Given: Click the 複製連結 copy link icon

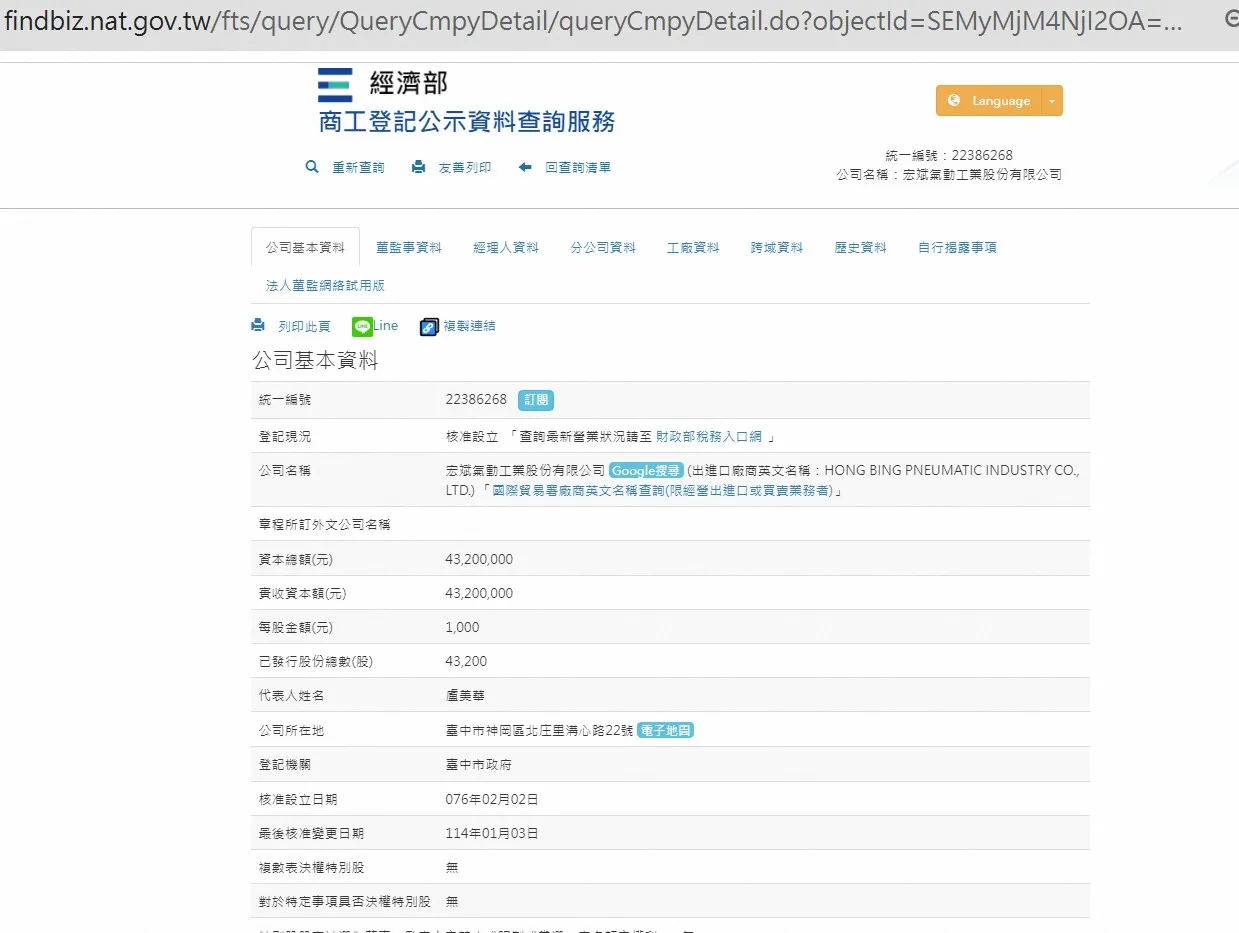Looking at the screenshot, I should (x=429, y=326).
